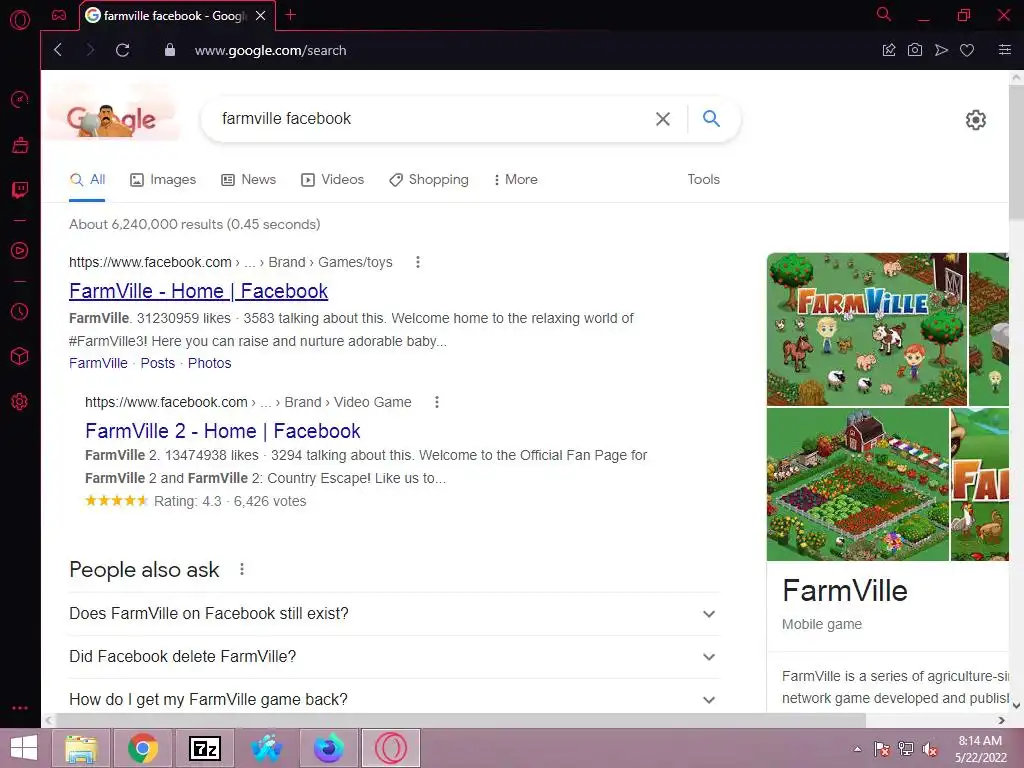The height and width of the screenshot is (768, 1024).
Task: Open History clock icon in sidebar
Action: [20, 312]
